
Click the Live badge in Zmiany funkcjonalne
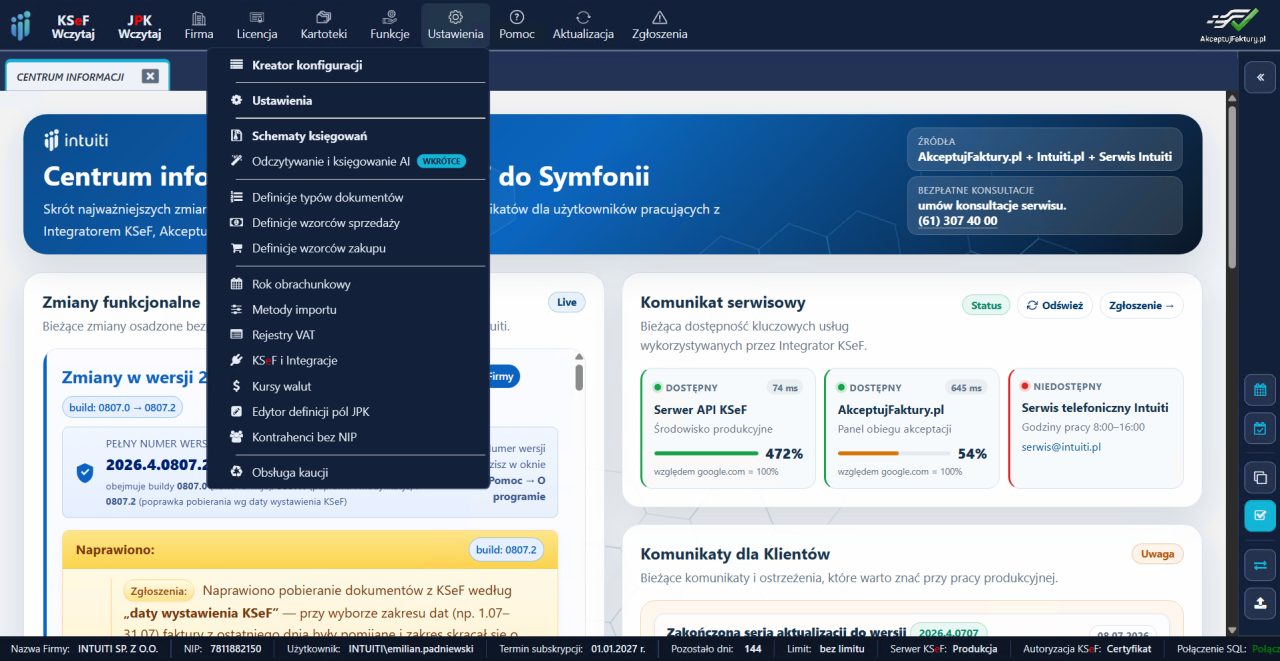pos(567,302)
